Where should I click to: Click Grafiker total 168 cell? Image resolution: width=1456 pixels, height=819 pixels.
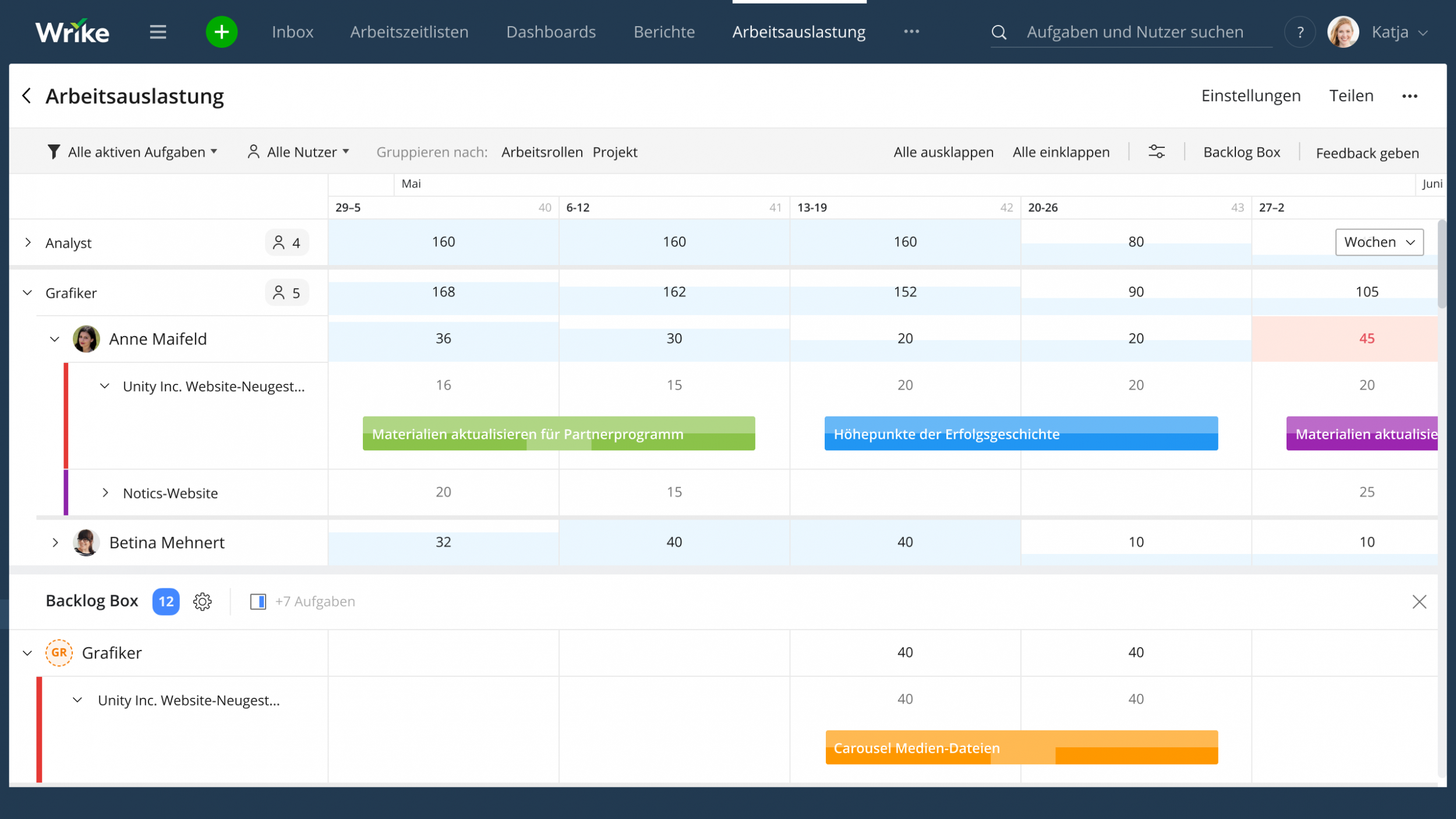(443, 292)
